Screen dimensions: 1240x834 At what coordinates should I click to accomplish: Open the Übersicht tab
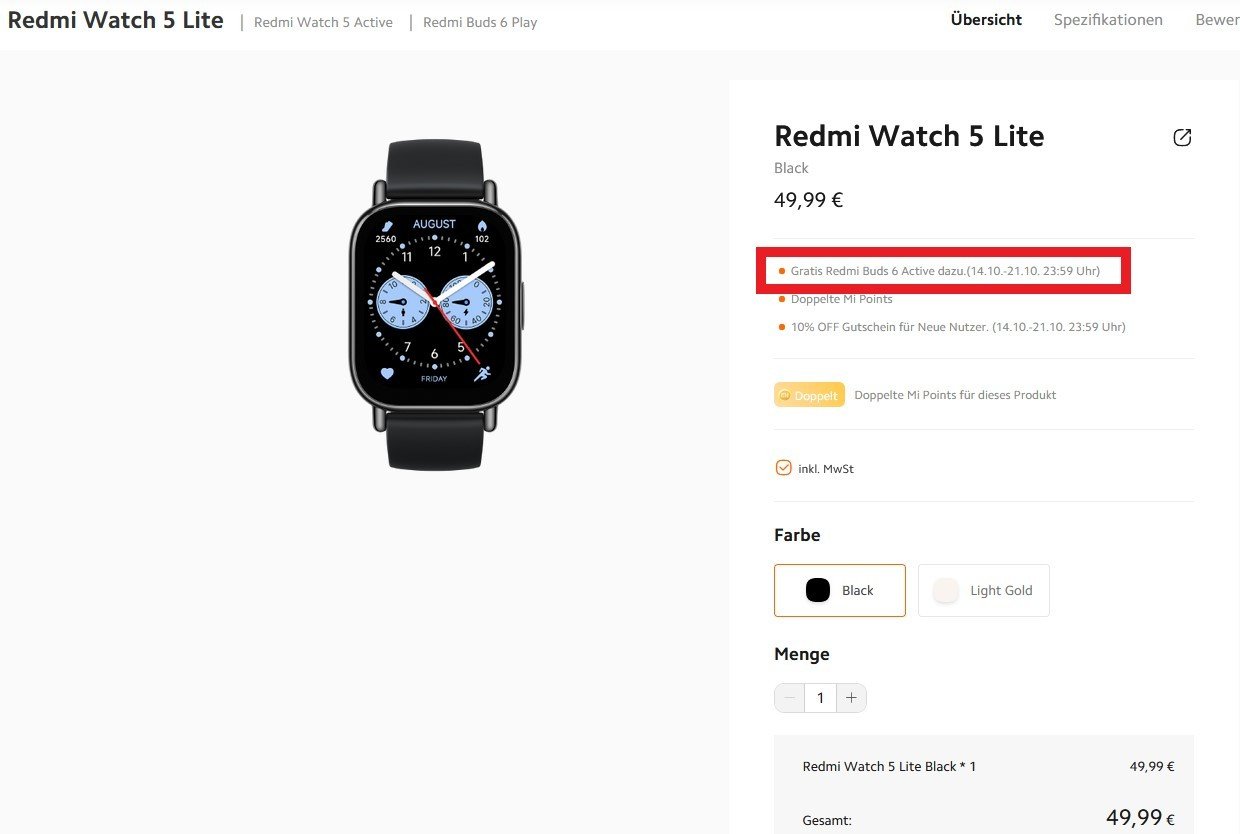click(986, 20)
